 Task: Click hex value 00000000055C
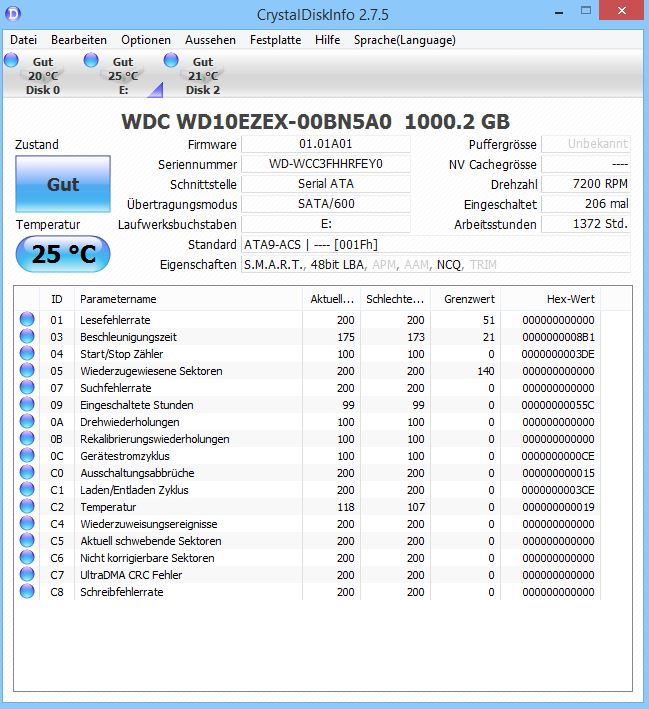[x=558, y=405]
